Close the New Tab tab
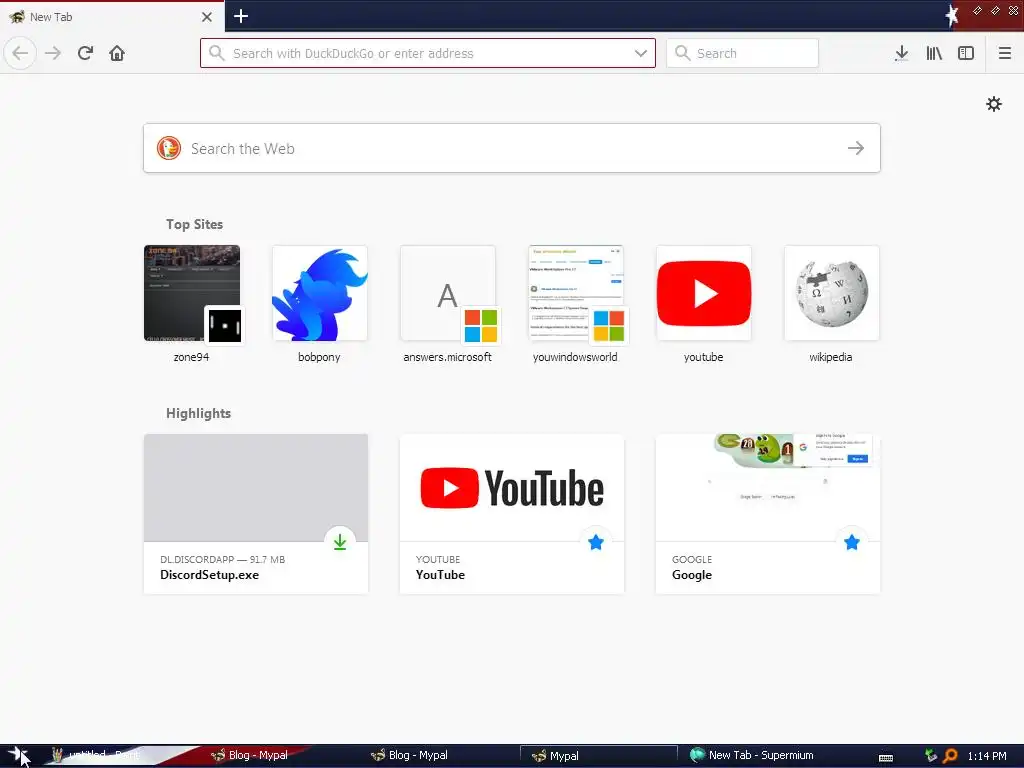 [x=206, y=17]
